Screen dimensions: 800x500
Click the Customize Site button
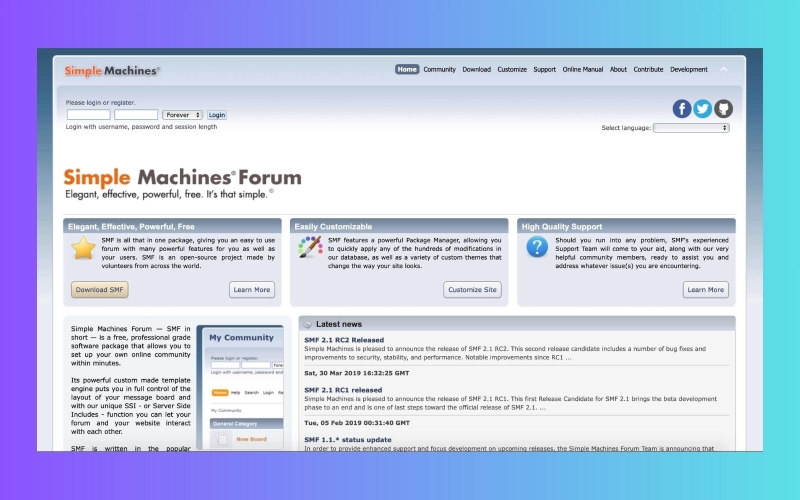point(472,289)
